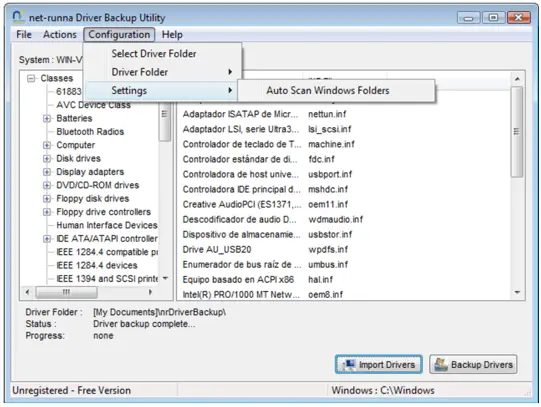The height and width of the screenshot is (407, 541).
Task: Open the Actions menu
Action: (60, 34)
